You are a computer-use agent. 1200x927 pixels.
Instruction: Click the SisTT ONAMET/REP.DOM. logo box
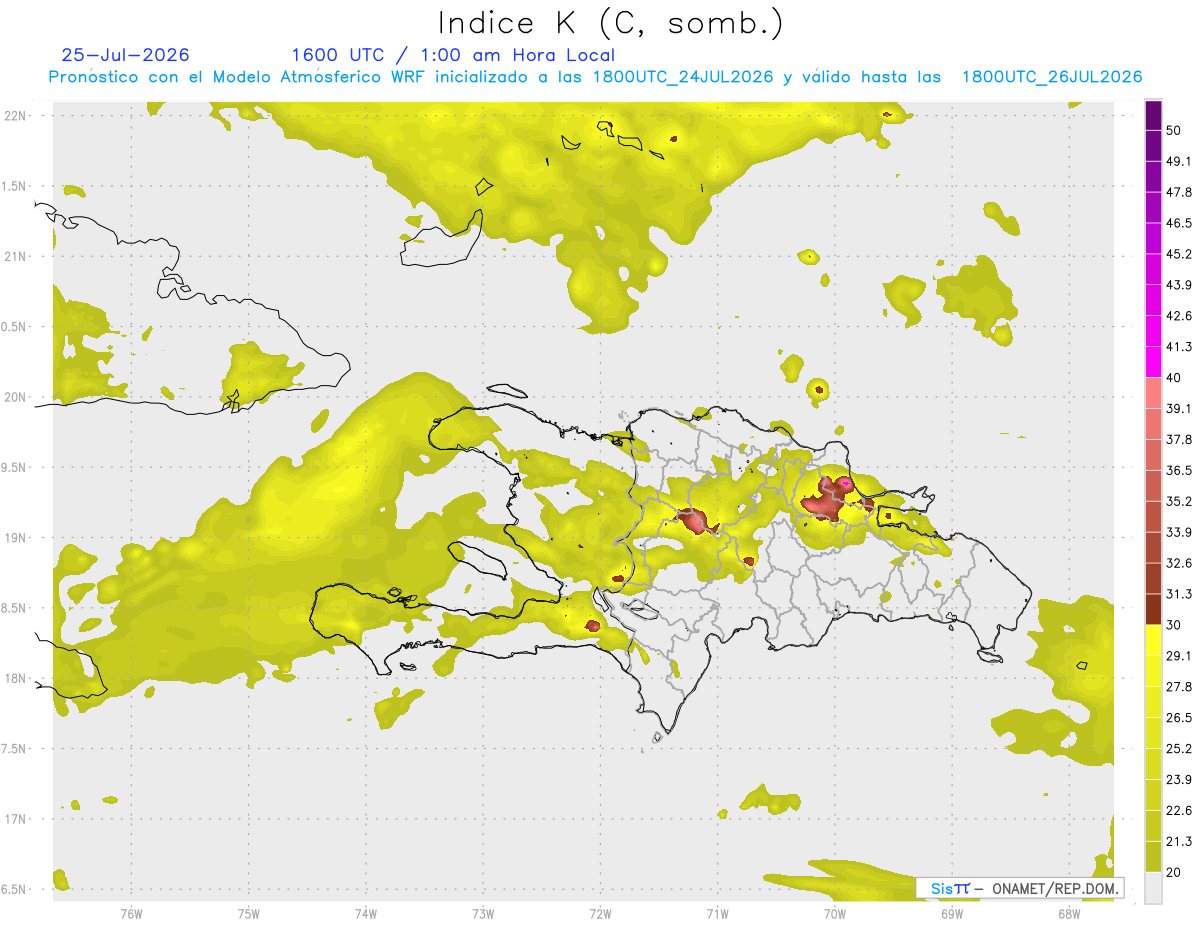pos(1020,888)
